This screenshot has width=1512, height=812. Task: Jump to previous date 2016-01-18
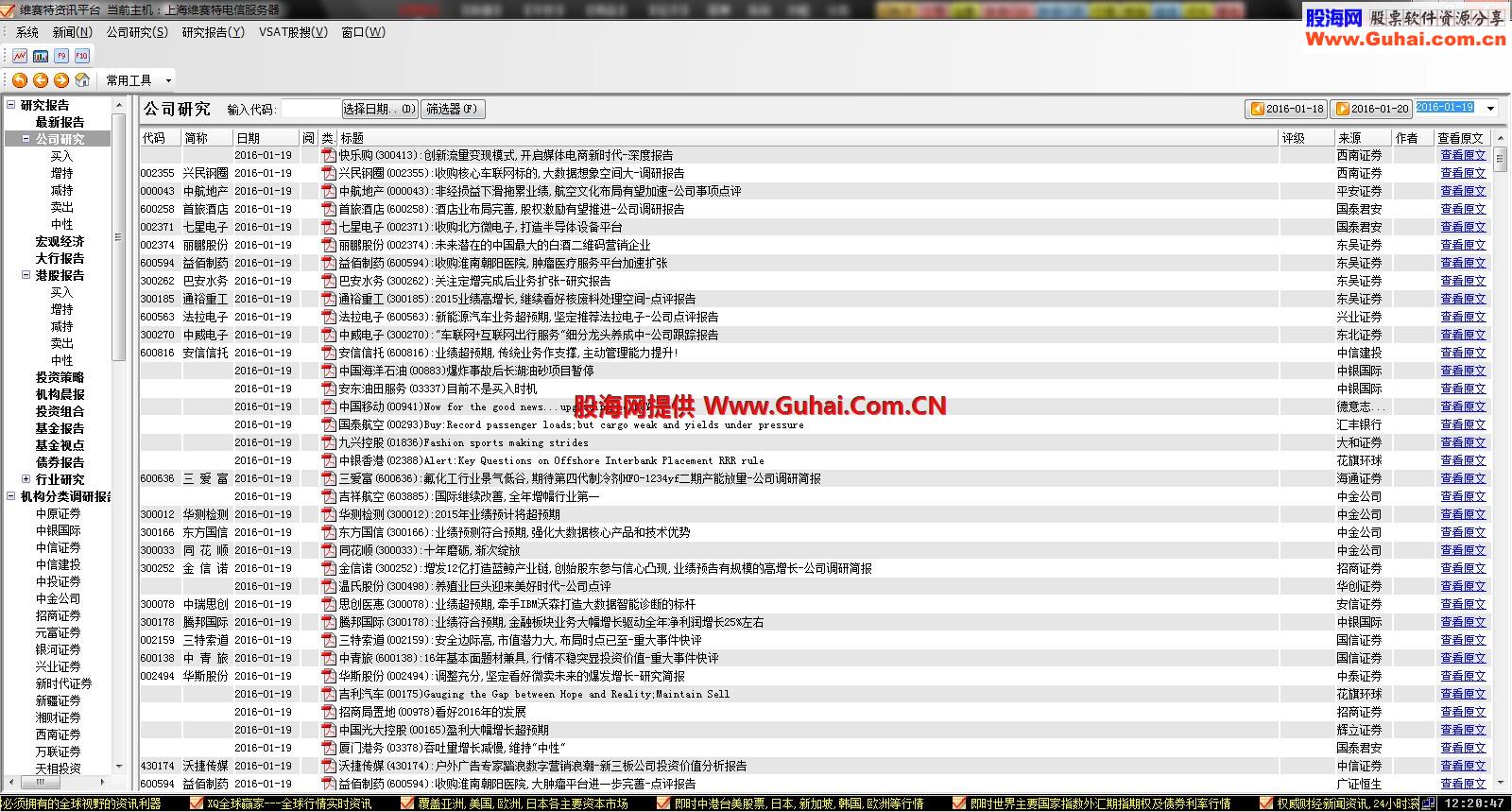click(1287, 109)
